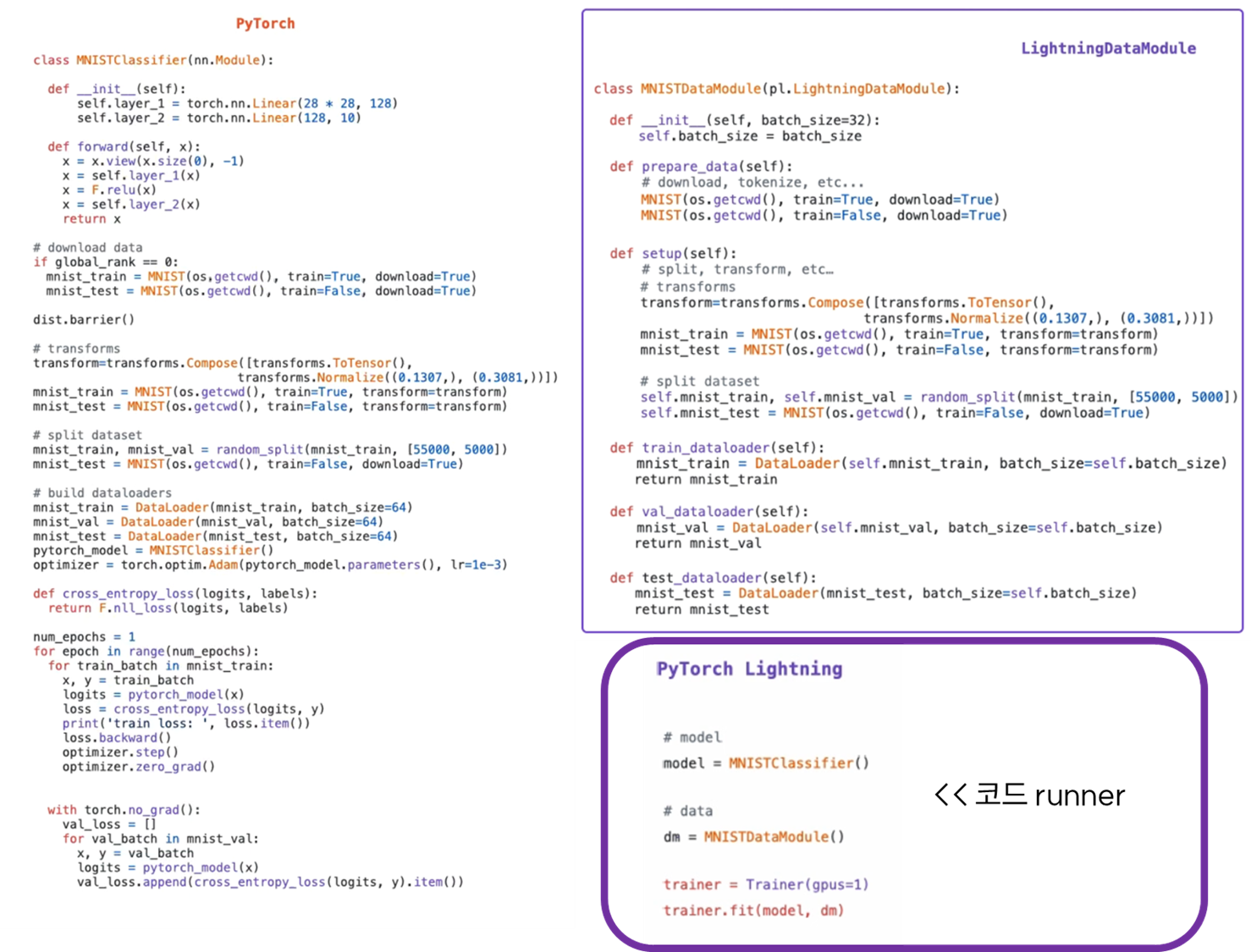The image size is (1251, 952).
Task: Click the line "x = self.layer_2(x)"
Action: (131, 204)
